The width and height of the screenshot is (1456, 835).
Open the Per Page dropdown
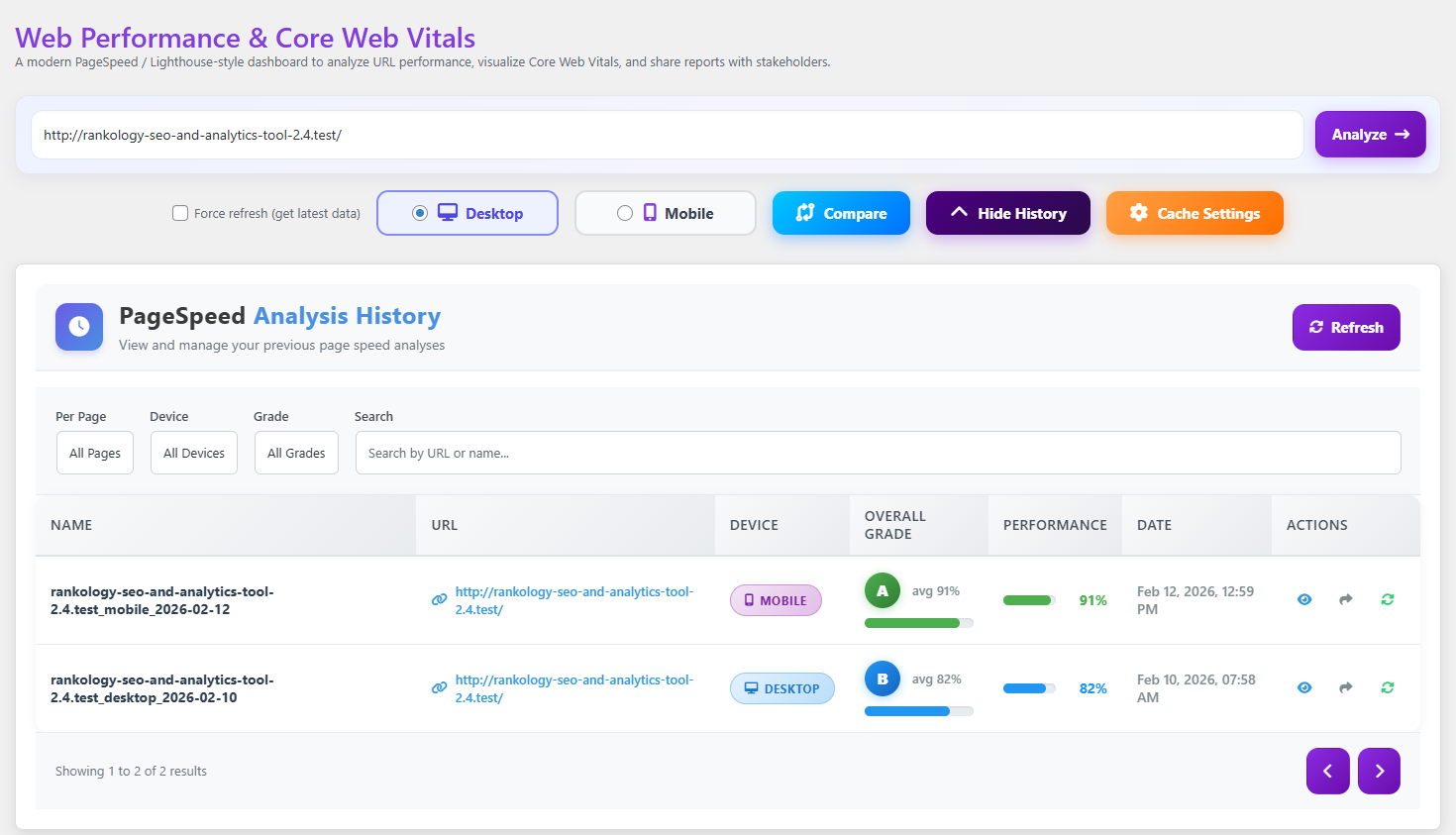(95, 453)
